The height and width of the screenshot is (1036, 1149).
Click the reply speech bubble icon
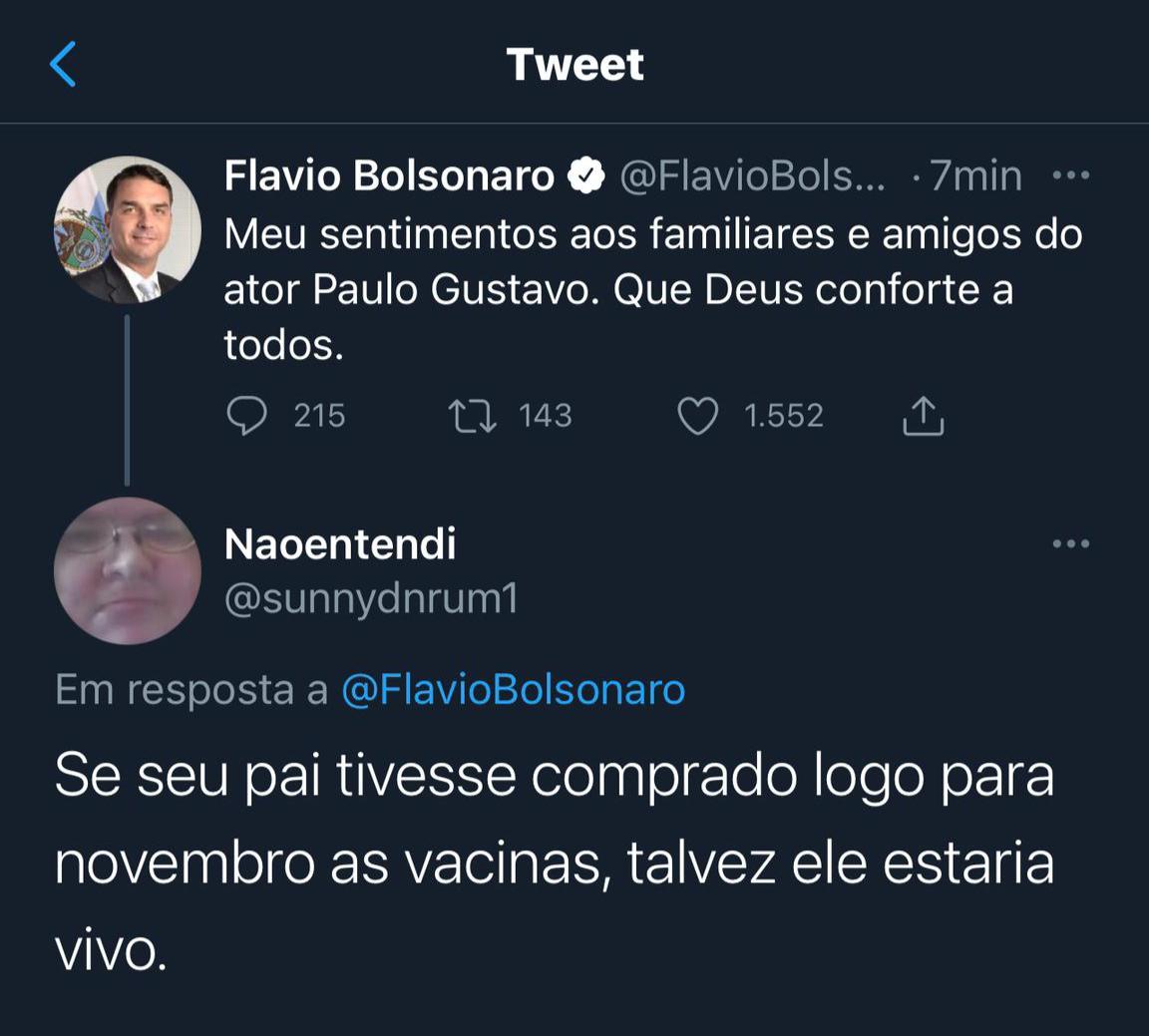point(246,416)
